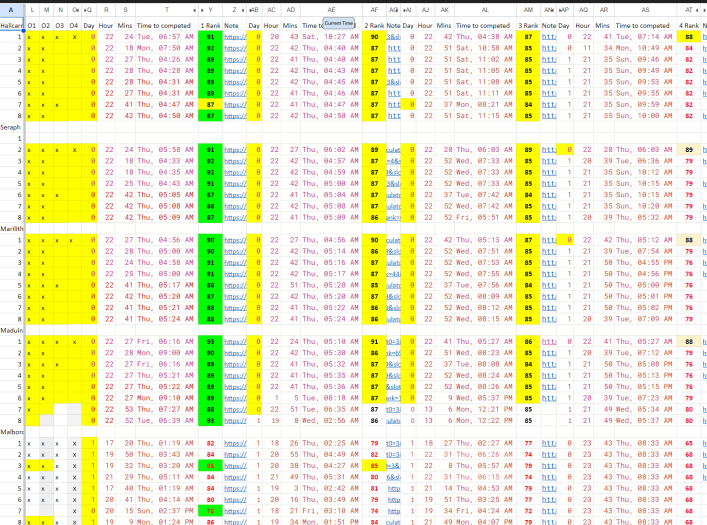The height and width of the screenshot is (525, 707).
Task: Select the O4 header cell
Action: tap(74, 26)
